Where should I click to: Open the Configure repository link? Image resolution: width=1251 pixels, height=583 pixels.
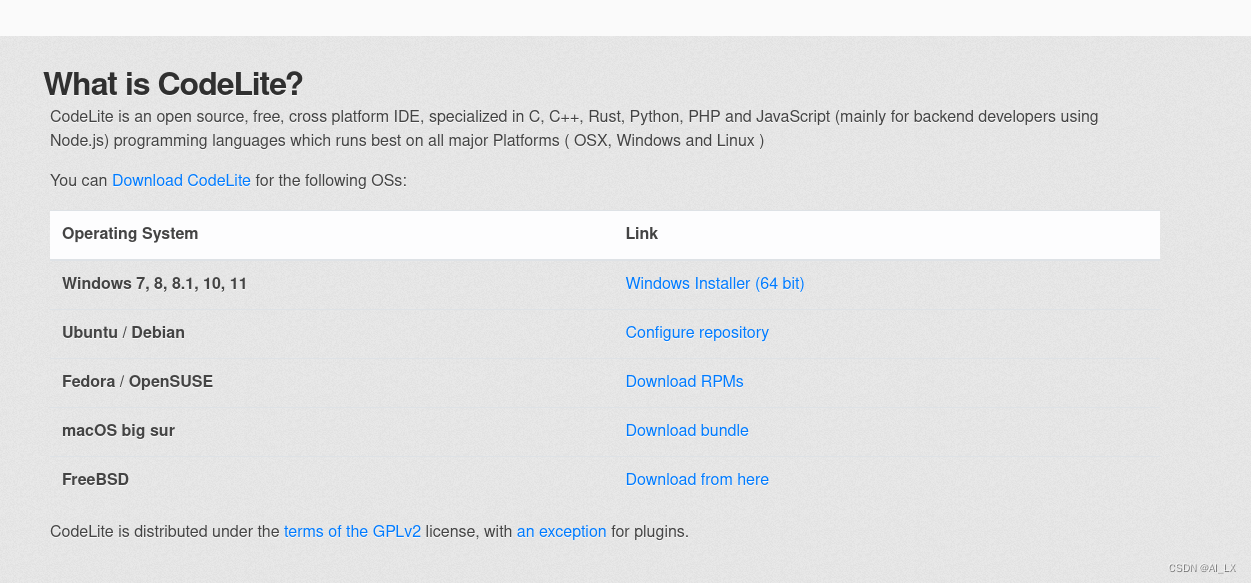[x=696, y=333]
